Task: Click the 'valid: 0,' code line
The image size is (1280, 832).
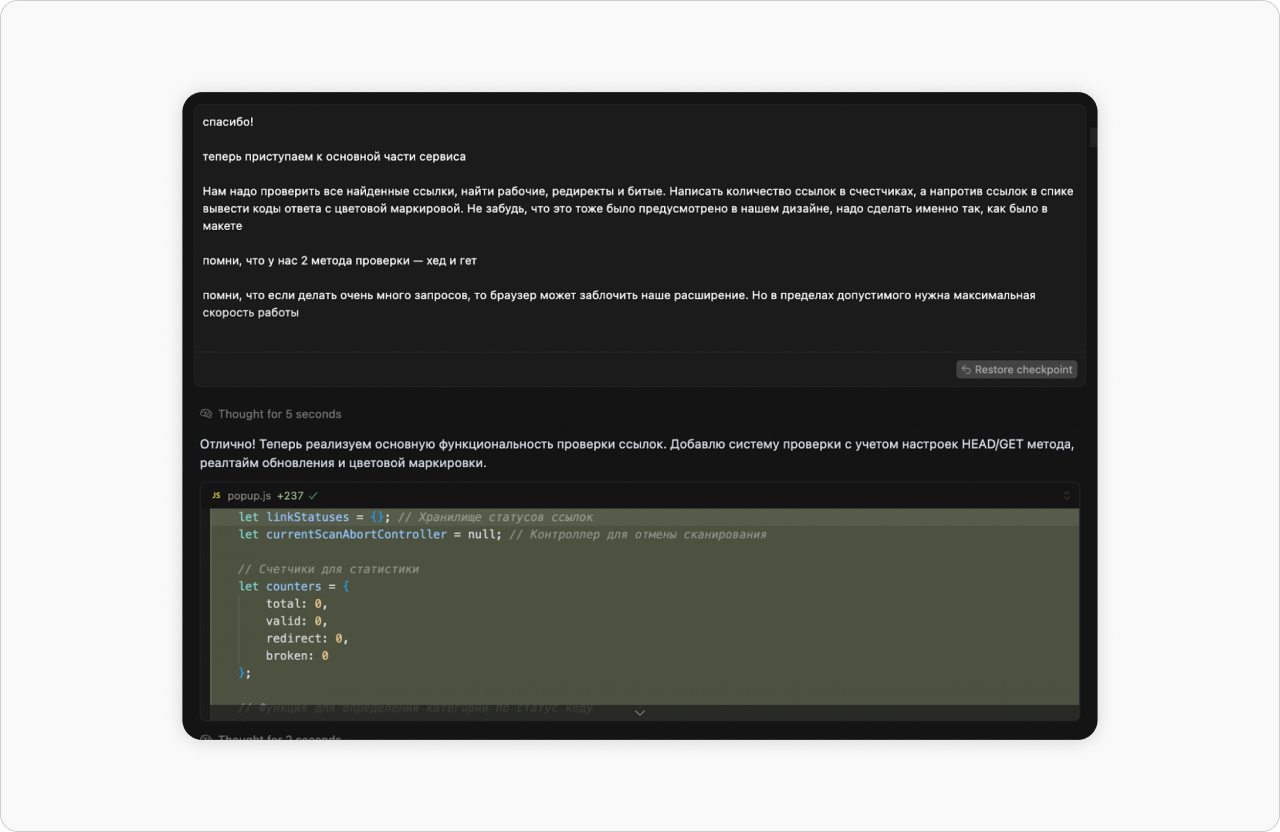Action: (x=297, y=621)
